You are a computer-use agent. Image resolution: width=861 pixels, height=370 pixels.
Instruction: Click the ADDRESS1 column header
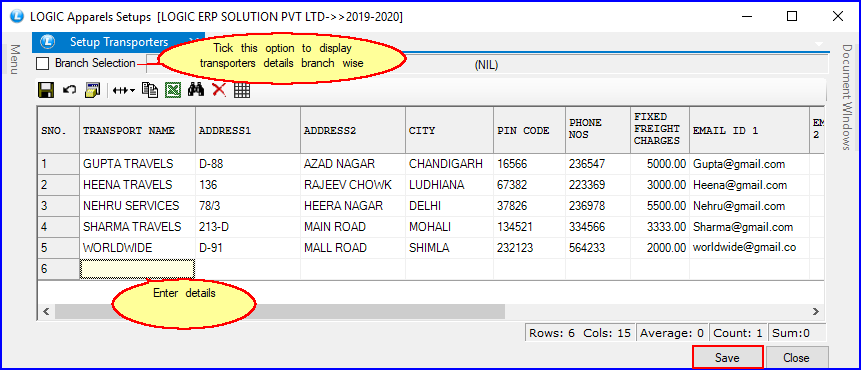click(248, 130)
